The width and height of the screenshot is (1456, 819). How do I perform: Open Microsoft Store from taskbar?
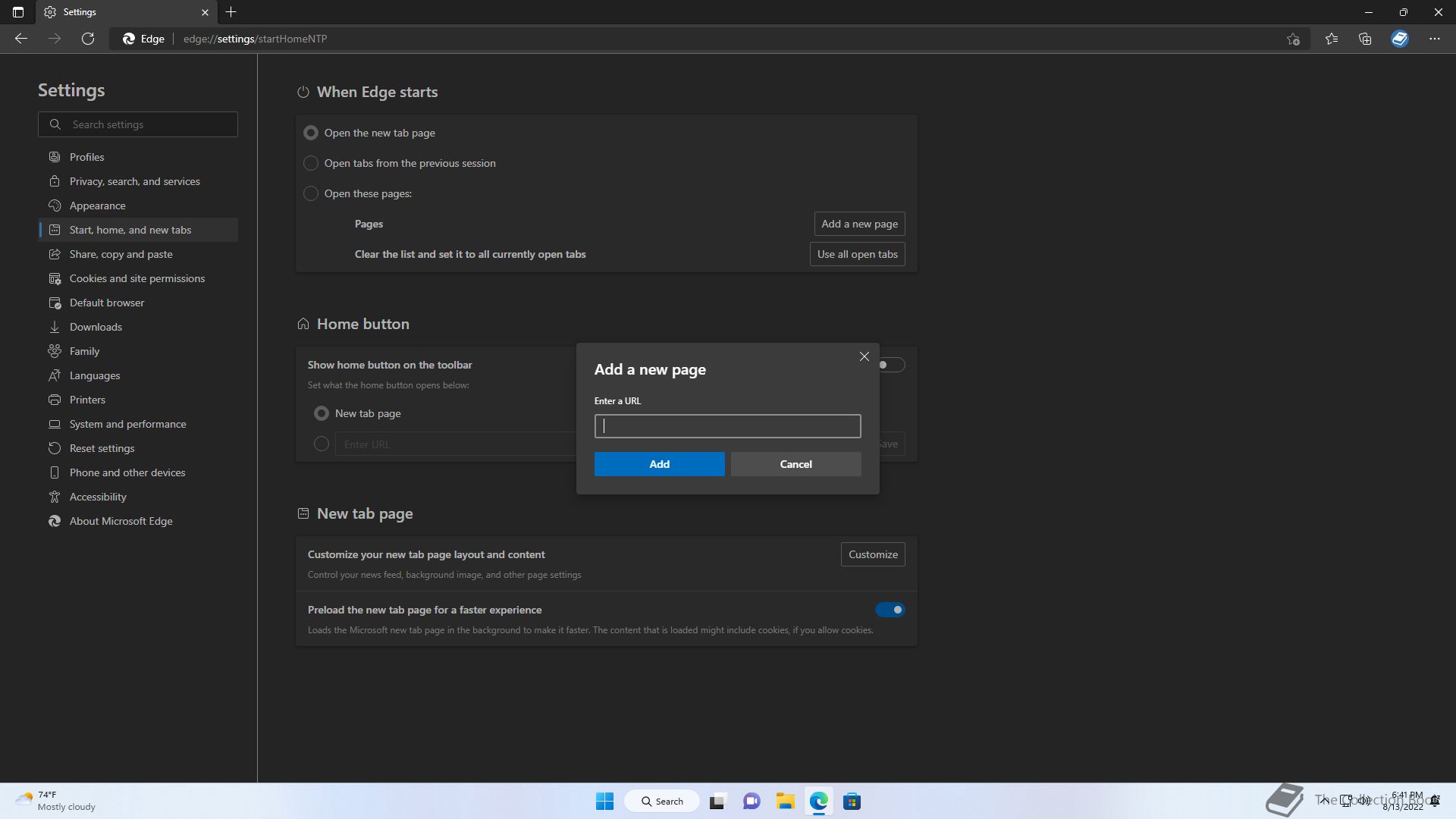pos(852,802)
